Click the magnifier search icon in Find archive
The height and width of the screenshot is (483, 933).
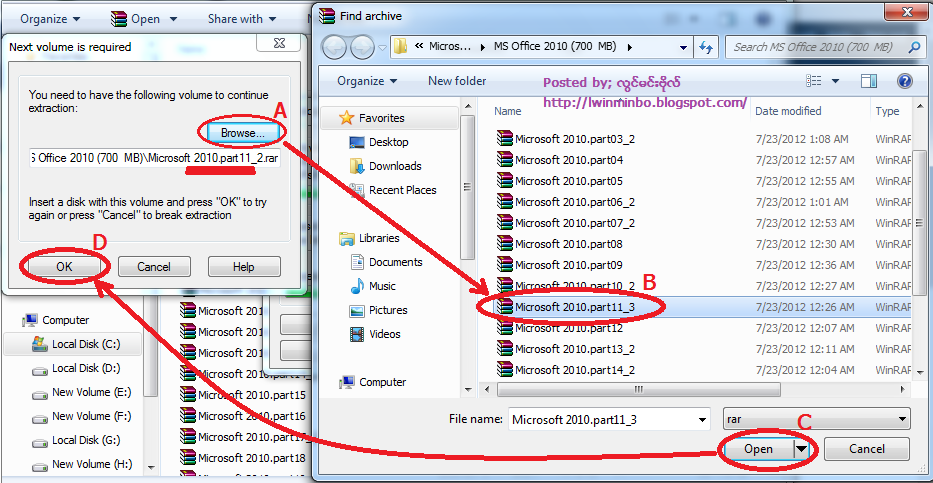(x=914, y=47)
